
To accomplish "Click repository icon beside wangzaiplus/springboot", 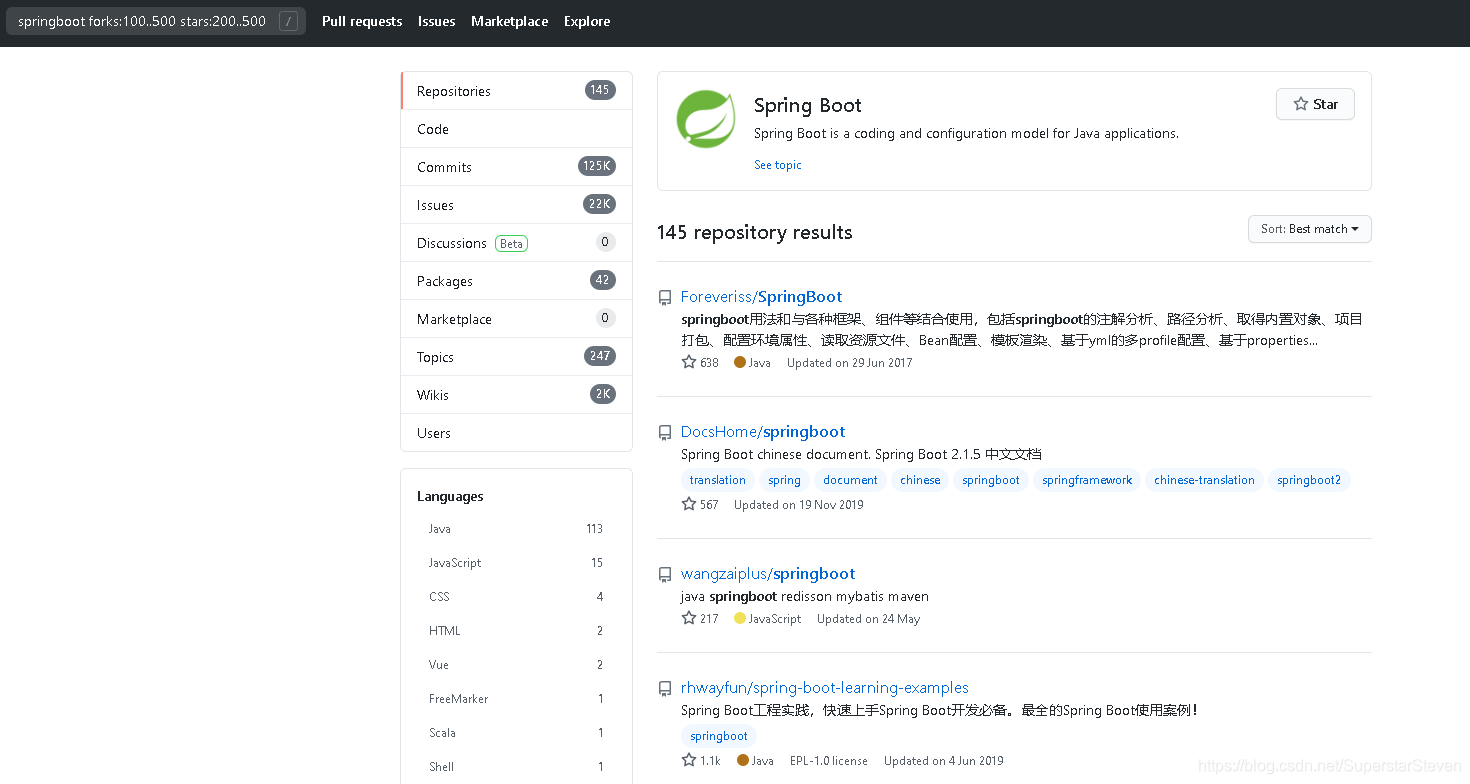I will pos(665,575).
